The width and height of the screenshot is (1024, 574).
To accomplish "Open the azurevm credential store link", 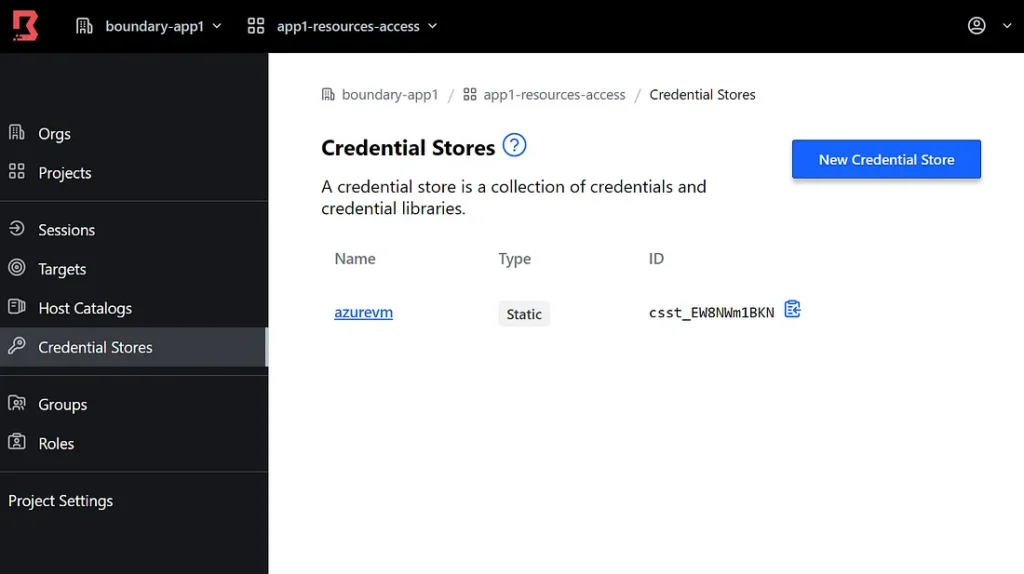I will [x=363, y=312].
